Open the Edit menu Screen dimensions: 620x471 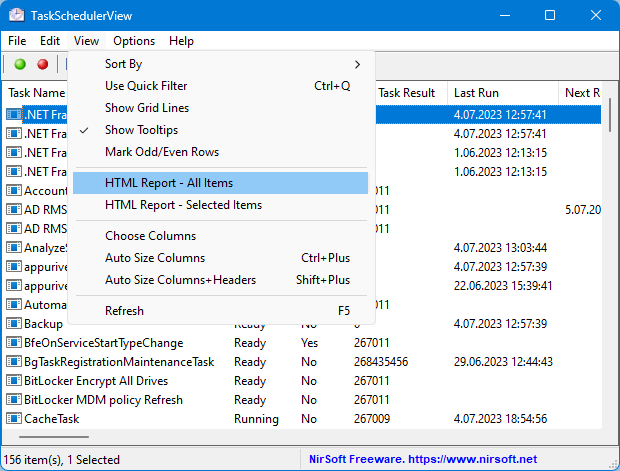pyautogui.click(x=50, y=41)
